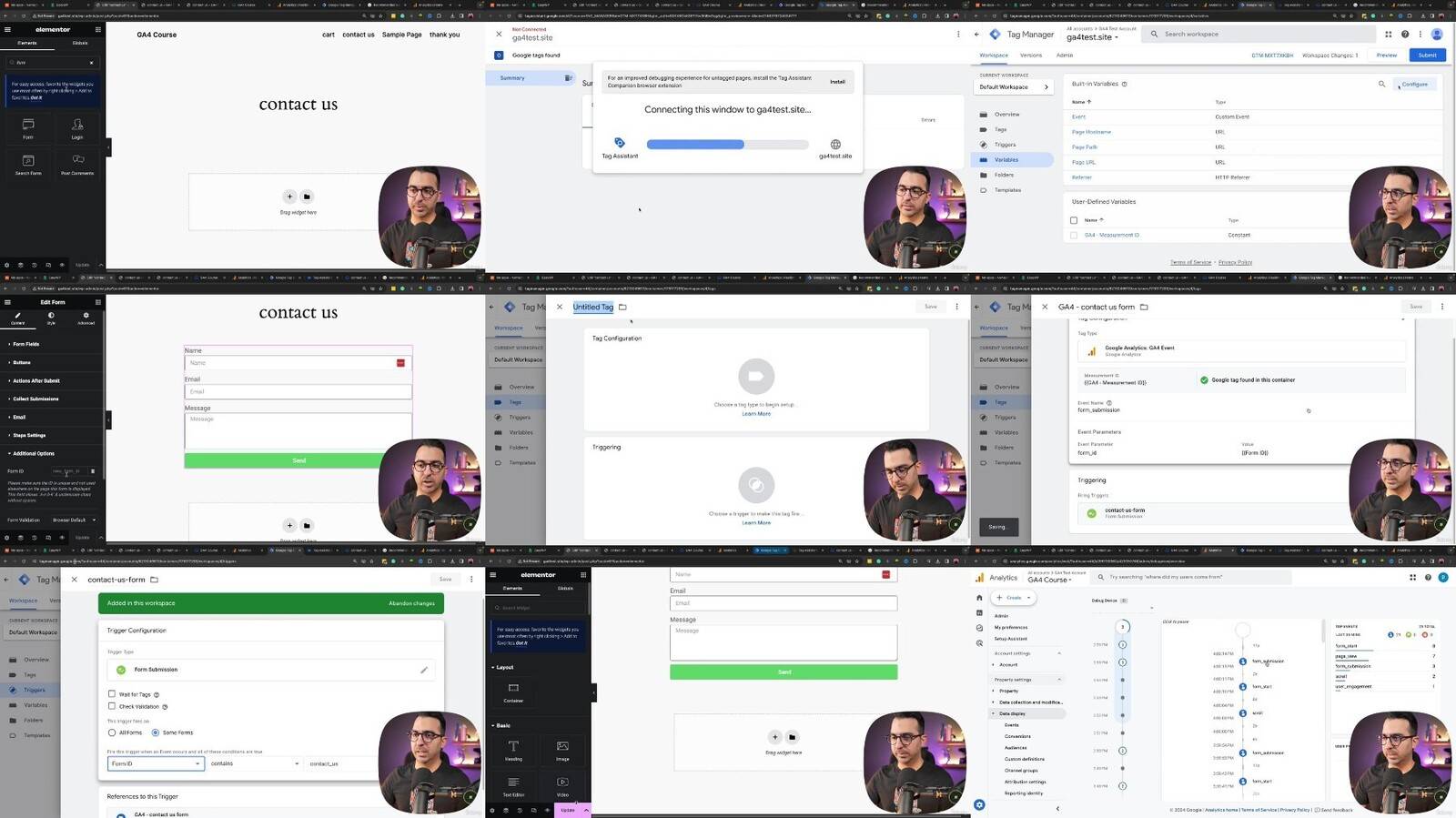
Task: Select the Login widget in Elementor panel
Action: tap(77, 128)
